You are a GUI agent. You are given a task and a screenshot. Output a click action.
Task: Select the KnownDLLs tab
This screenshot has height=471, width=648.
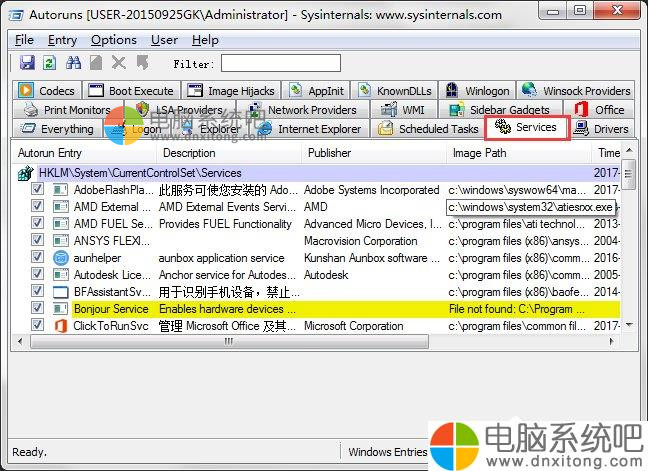coord(395,90)
